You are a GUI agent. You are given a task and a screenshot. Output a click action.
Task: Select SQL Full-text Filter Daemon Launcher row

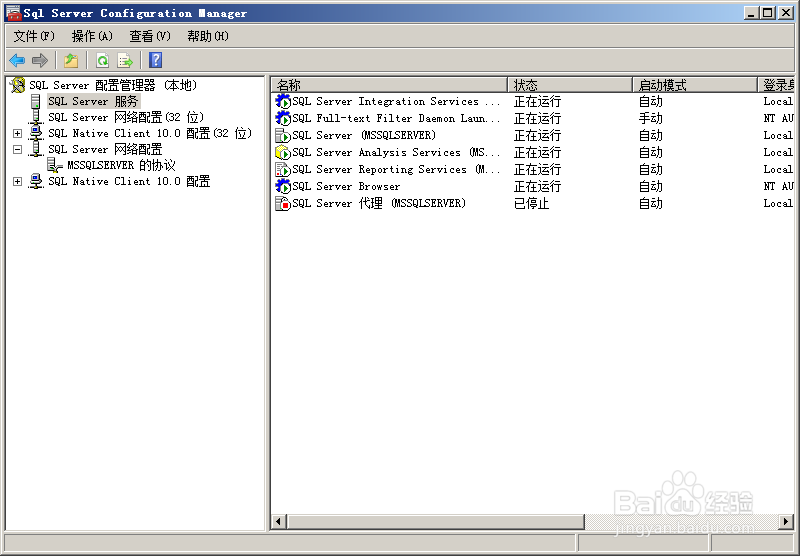533,118
